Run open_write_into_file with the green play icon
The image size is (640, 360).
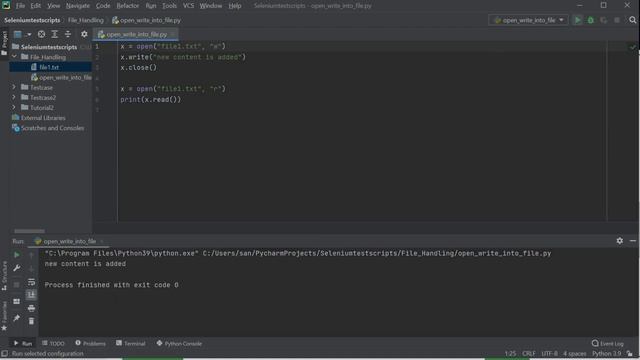coord(578,20)
